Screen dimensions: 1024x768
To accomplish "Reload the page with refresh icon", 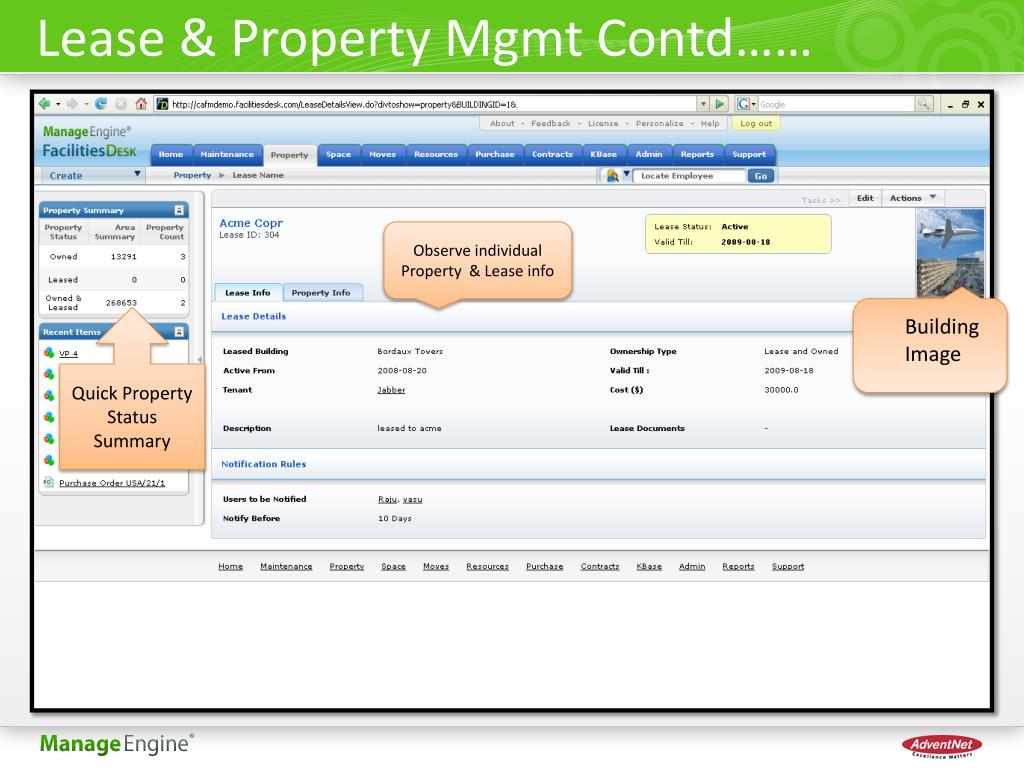I will (101, 104).
